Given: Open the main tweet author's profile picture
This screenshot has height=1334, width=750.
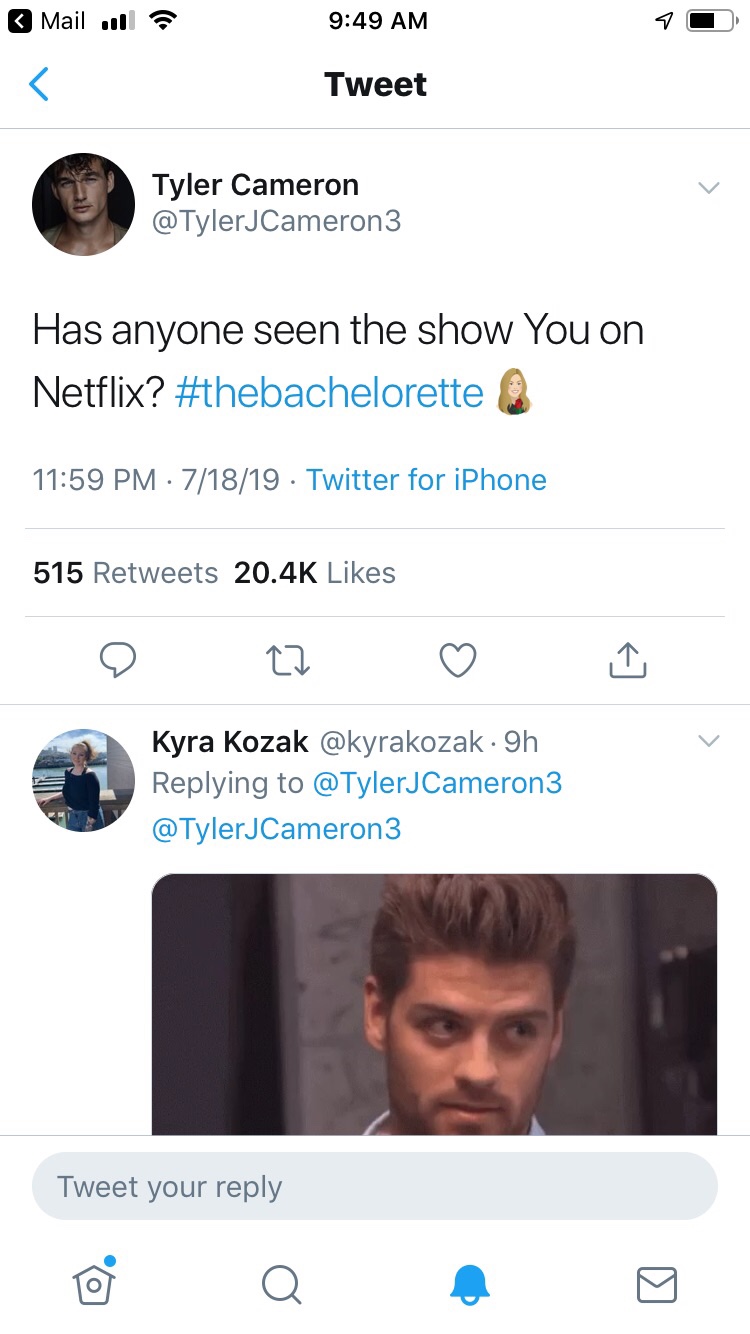Looking at the screenshot, I should click(83, 204).
